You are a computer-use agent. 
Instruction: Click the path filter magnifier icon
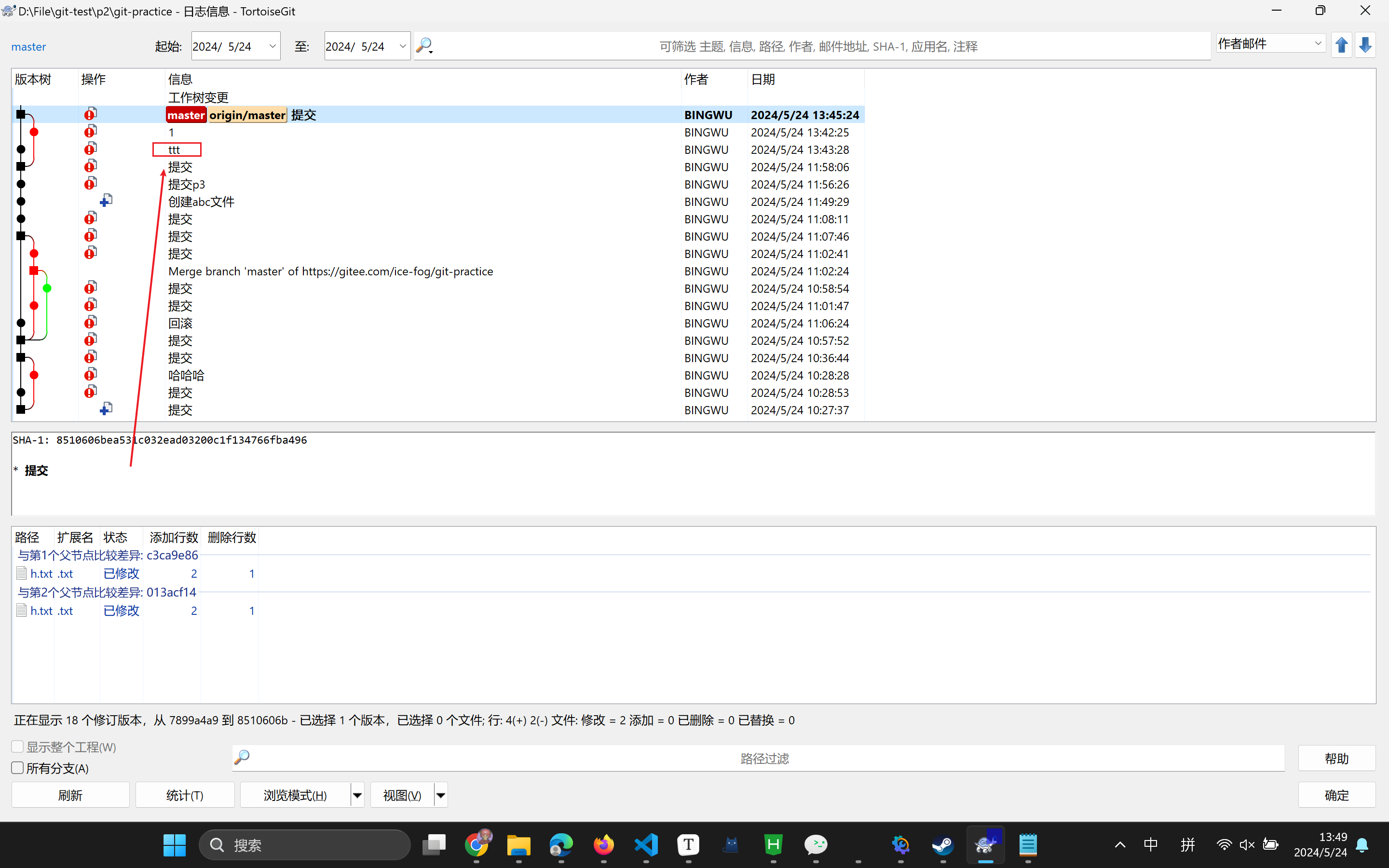(242, 757)
